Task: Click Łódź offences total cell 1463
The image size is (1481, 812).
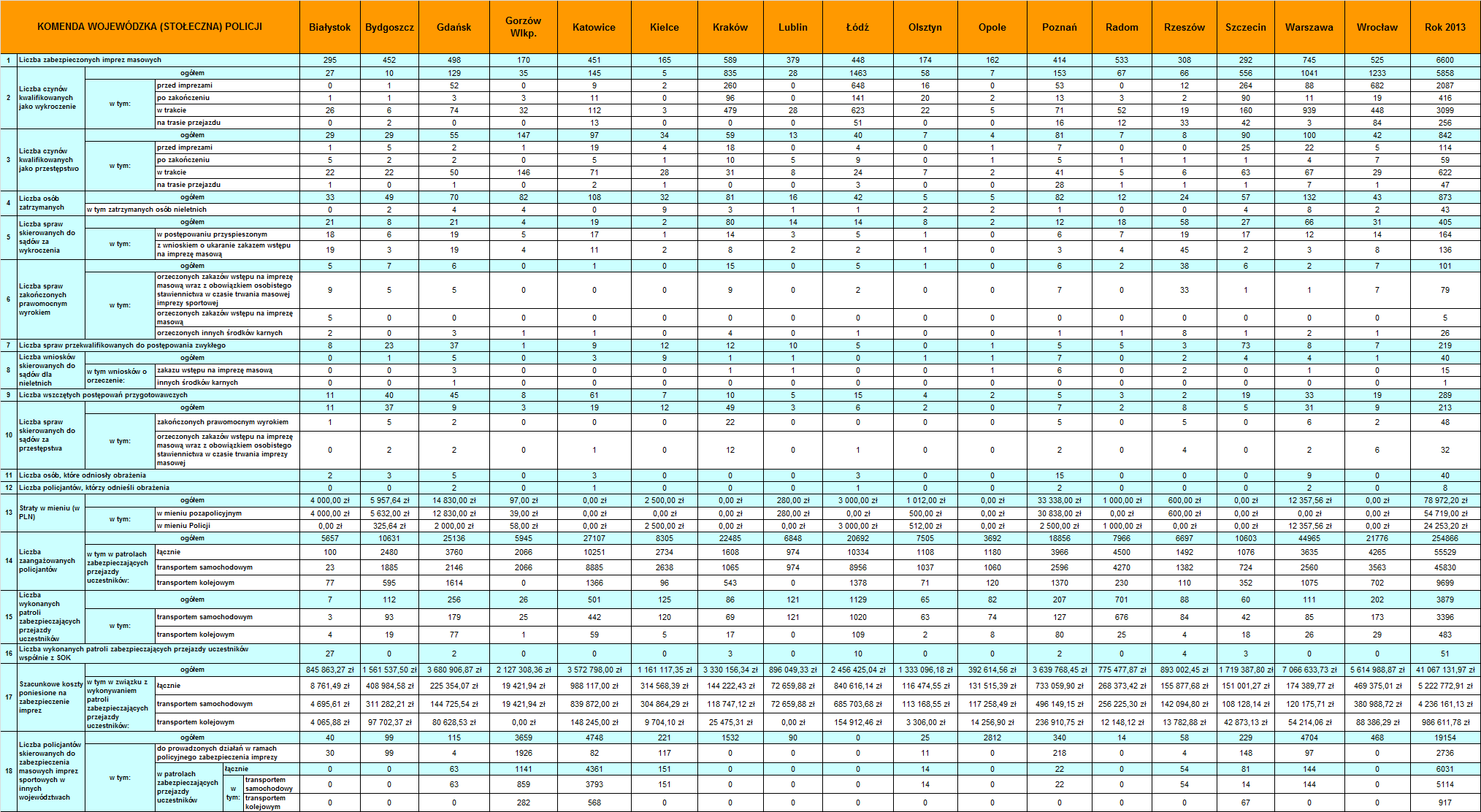Action: [x=858, y=73]
